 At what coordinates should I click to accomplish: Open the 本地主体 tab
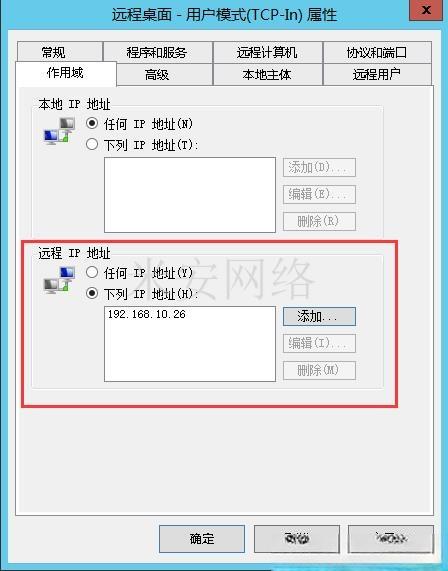click(x=268, y=75)
